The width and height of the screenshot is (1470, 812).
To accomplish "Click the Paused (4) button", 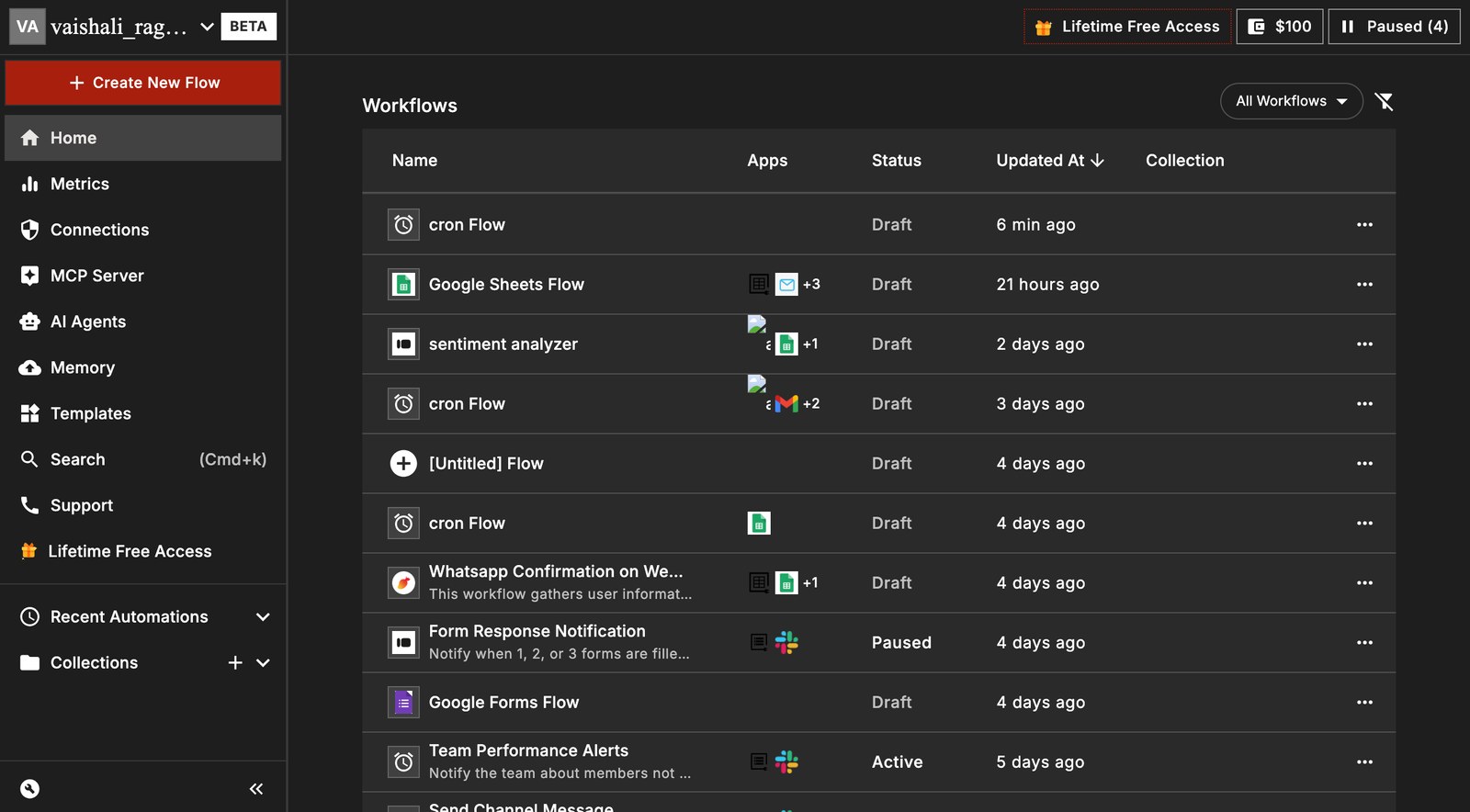I will tap(1394, 27).
